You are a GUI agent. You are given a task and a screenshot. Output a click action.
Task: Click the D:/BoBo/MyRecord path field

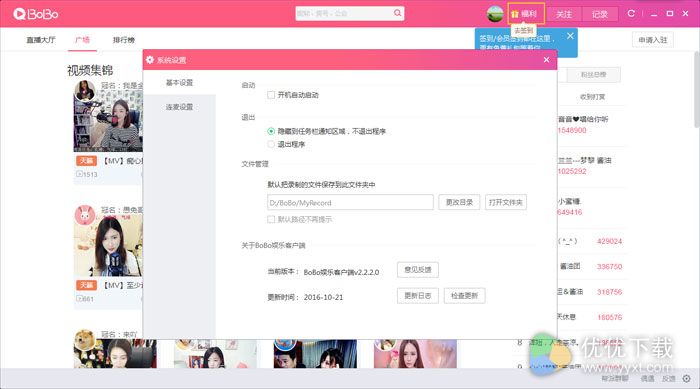tap(350, 202)
